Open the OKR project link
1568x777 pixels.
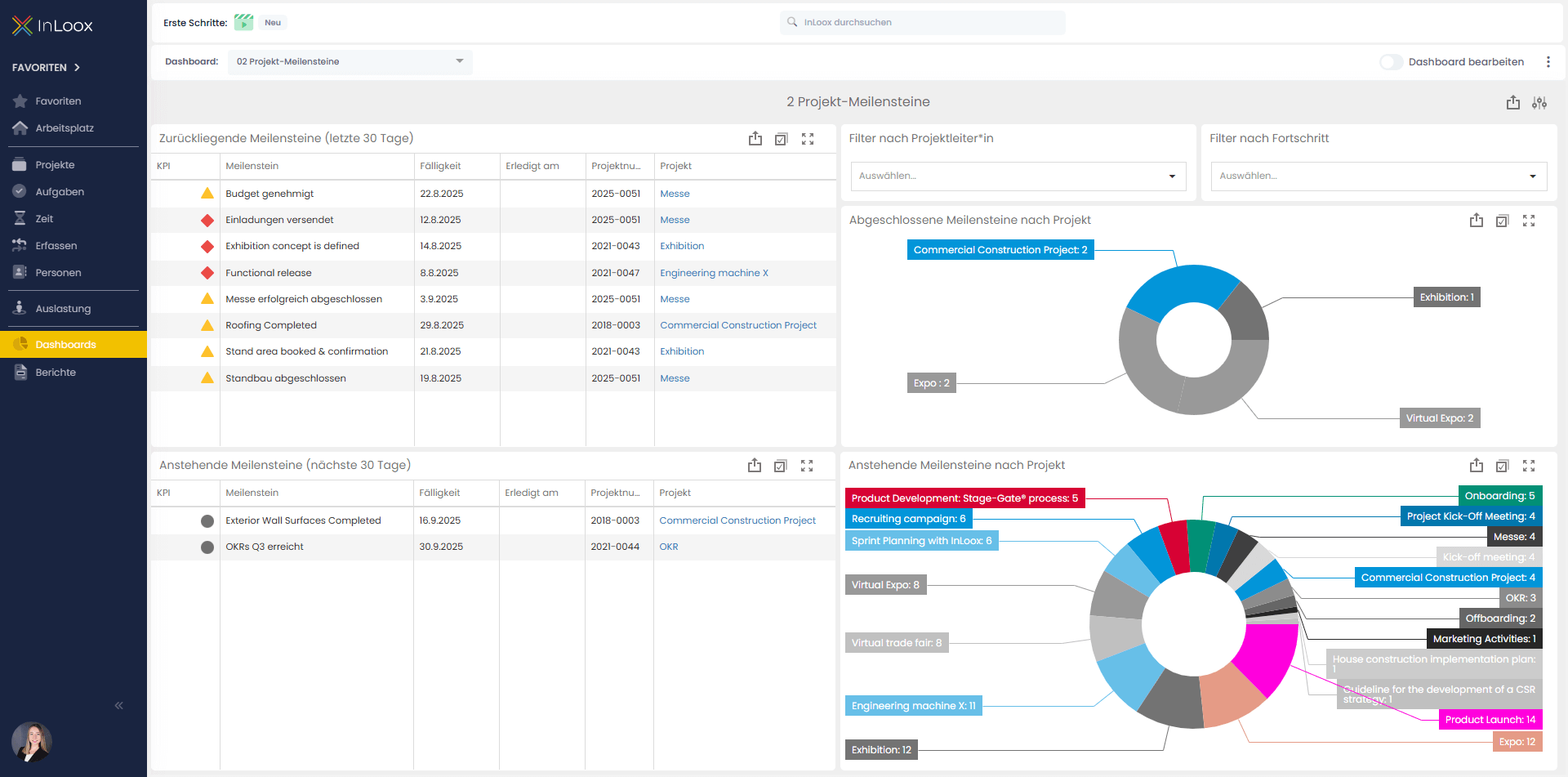668,547
